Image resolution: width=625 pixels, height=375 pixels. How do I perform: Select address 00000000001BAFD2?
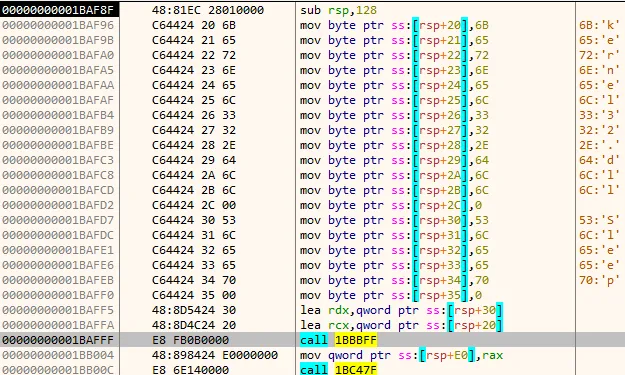(58, 205)
